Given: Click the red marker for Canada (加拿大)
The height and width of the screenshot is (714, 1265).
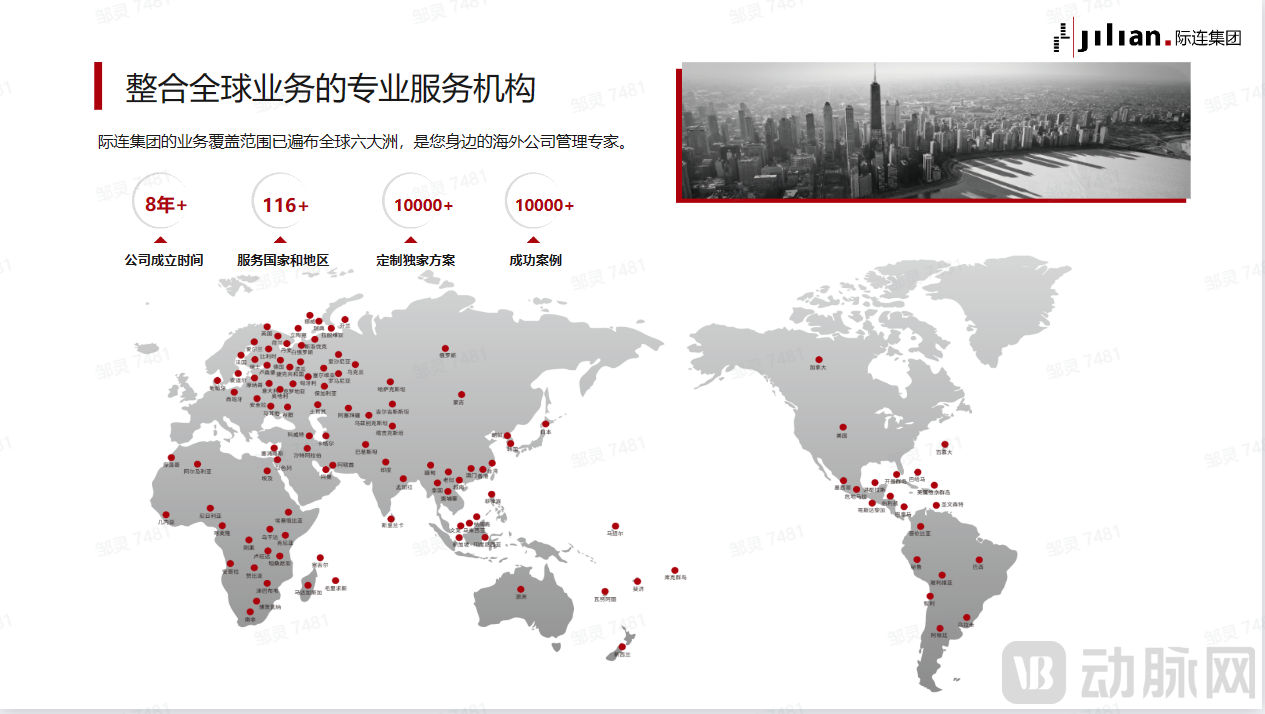Looking at the screenshot, I should tap(819, 359).
